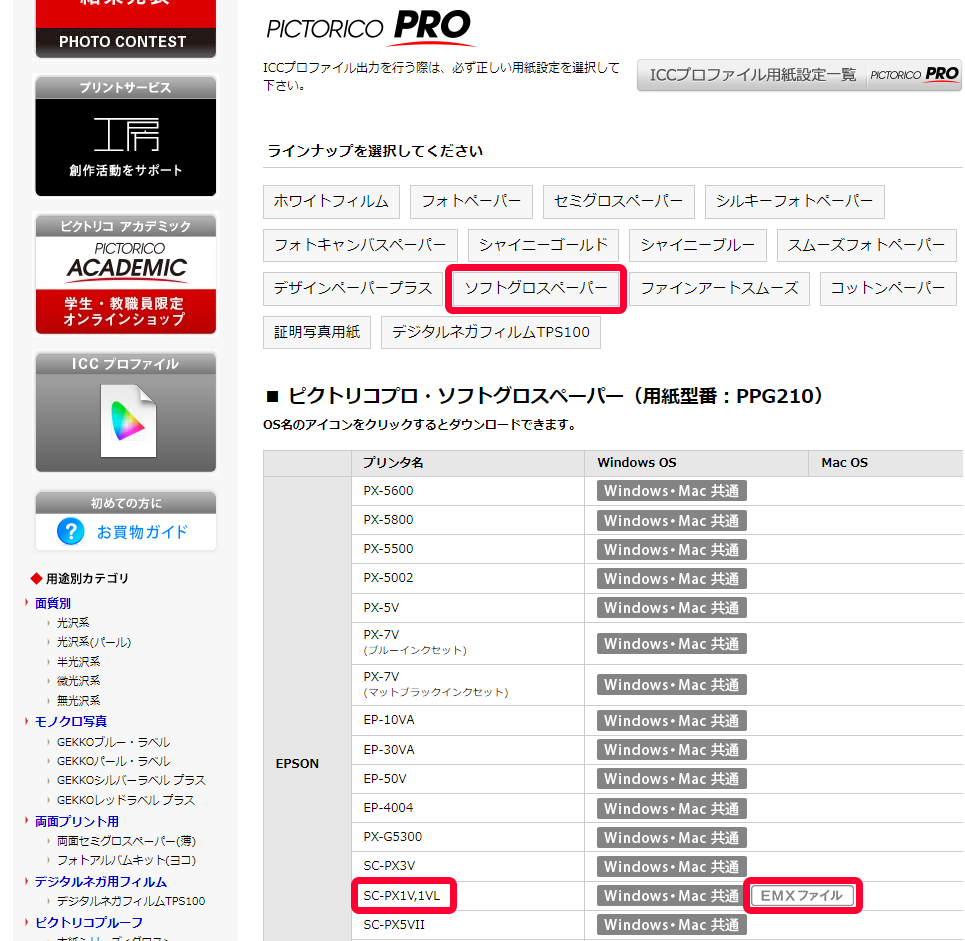
Task: Open the GEKKOブルー・ラベル sidebar link
Action: tap(113, 742)
